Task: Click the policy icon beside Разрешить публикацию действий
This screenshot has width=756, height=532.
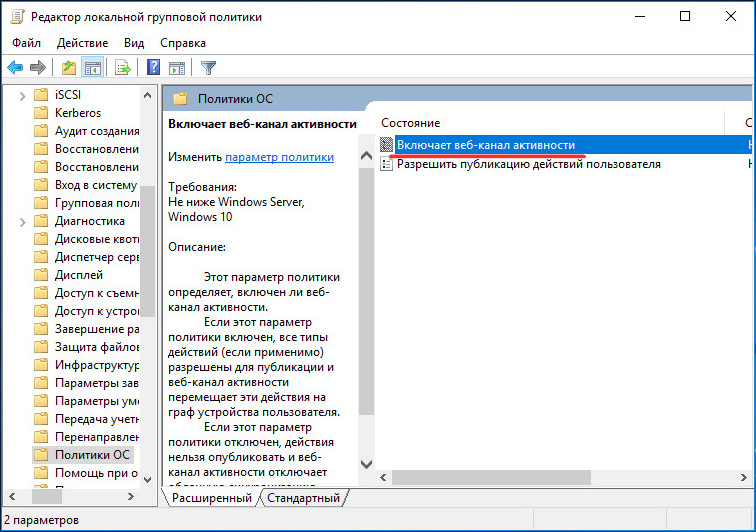Action: (x=386, y=164)
